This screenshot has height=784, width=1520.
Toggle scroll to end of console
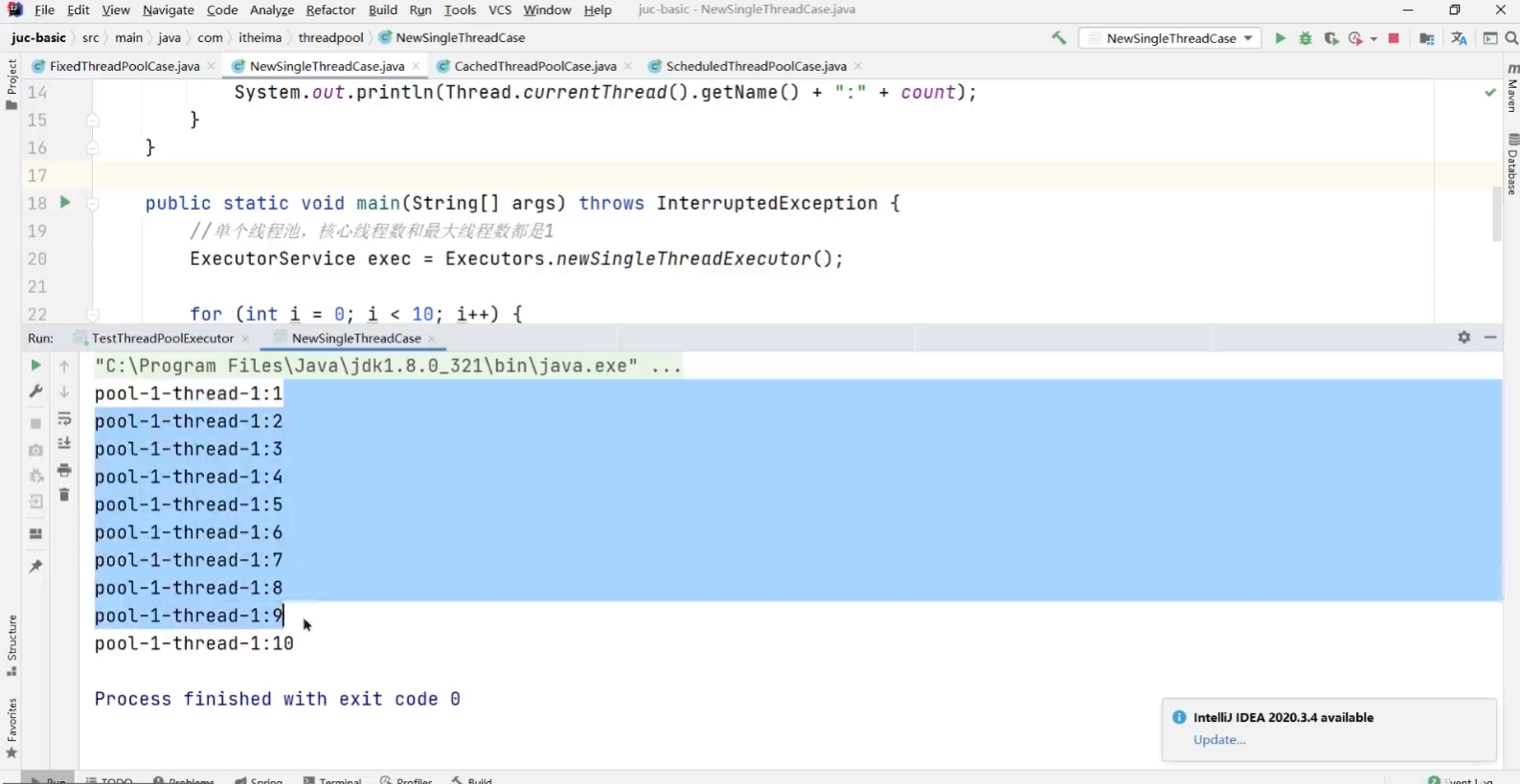(64, 444)
